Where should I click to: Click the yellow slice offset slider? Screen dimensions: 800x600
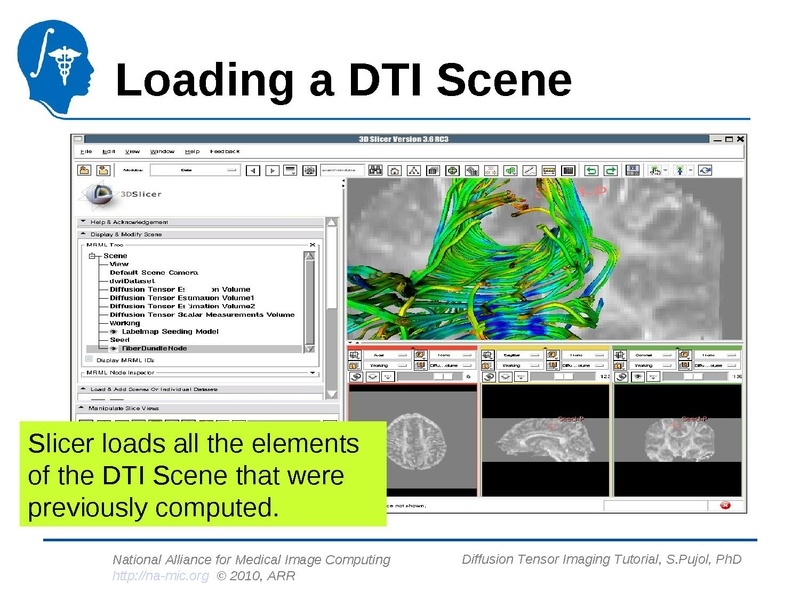(563, 377)
